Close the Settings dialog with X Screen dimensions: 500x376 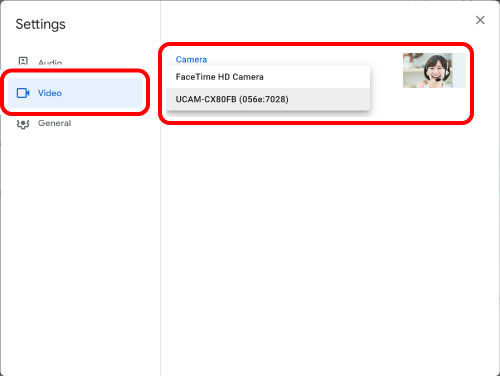point(480,20)
